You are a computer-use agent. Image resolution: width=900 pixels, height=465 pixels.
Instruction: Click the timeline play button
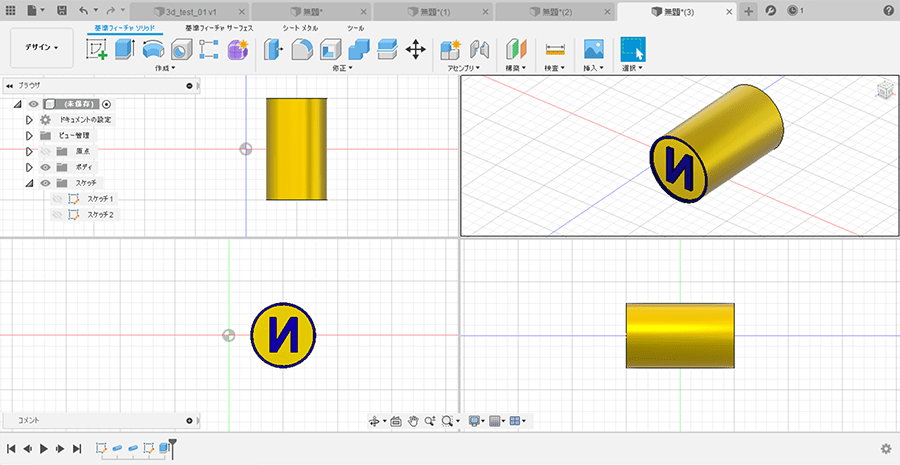pyautogui.click(x=44, y=449)
